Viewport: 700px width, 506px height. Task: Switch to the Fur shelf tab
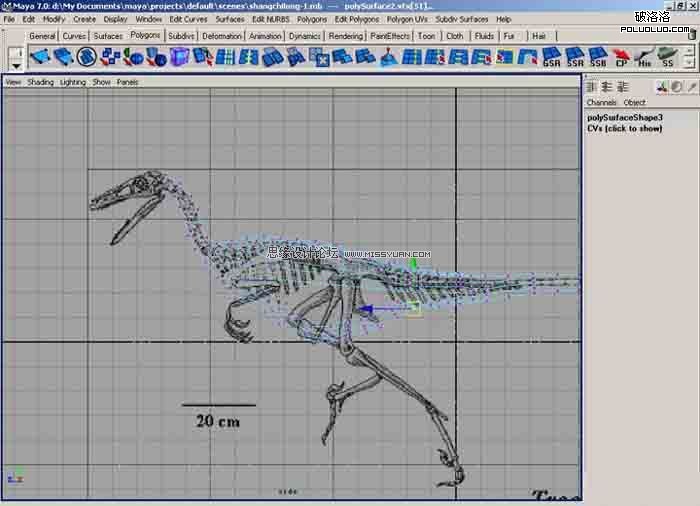tap(508, 36)
